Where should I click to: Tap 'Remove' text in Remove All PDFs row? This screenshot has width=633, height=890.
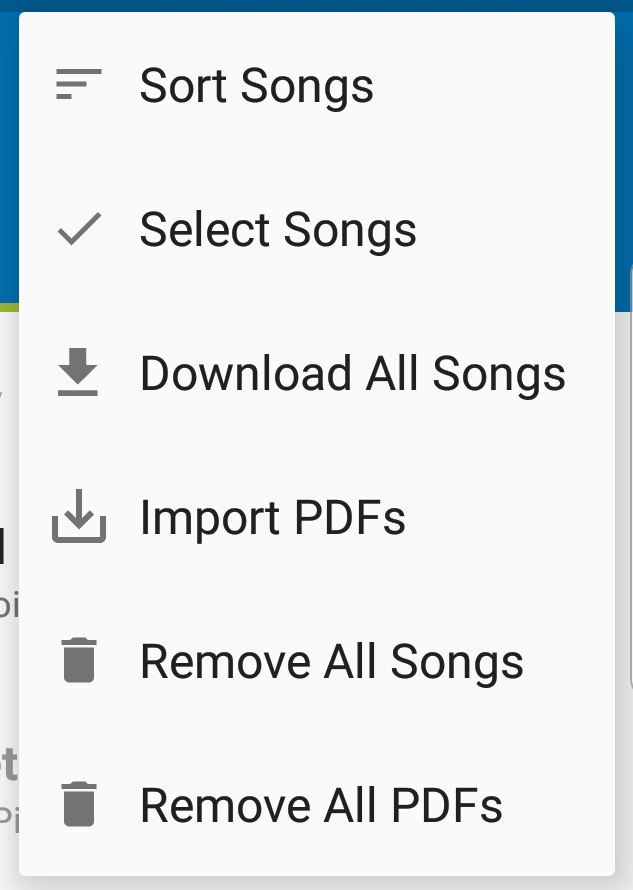point(225,805)
